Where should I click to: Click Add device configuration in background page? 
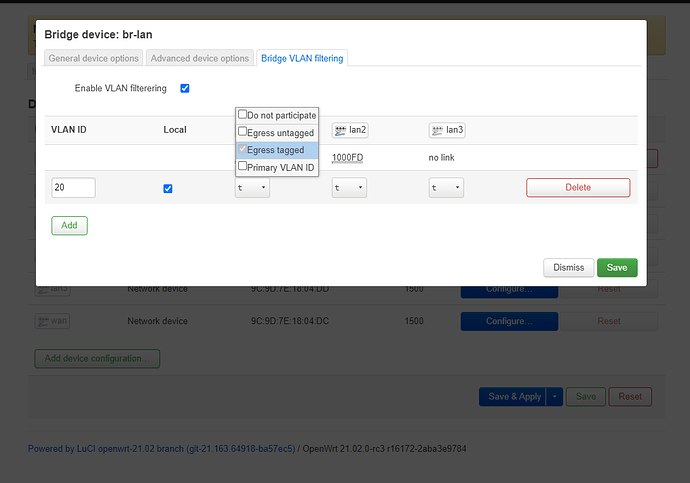[x=97, y=359]
